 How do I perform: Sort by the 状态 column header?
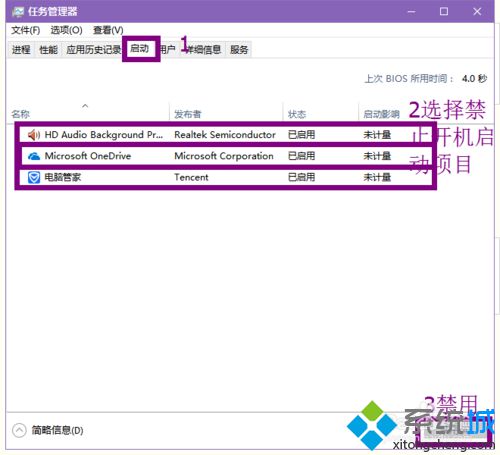(x=297, y=114)
